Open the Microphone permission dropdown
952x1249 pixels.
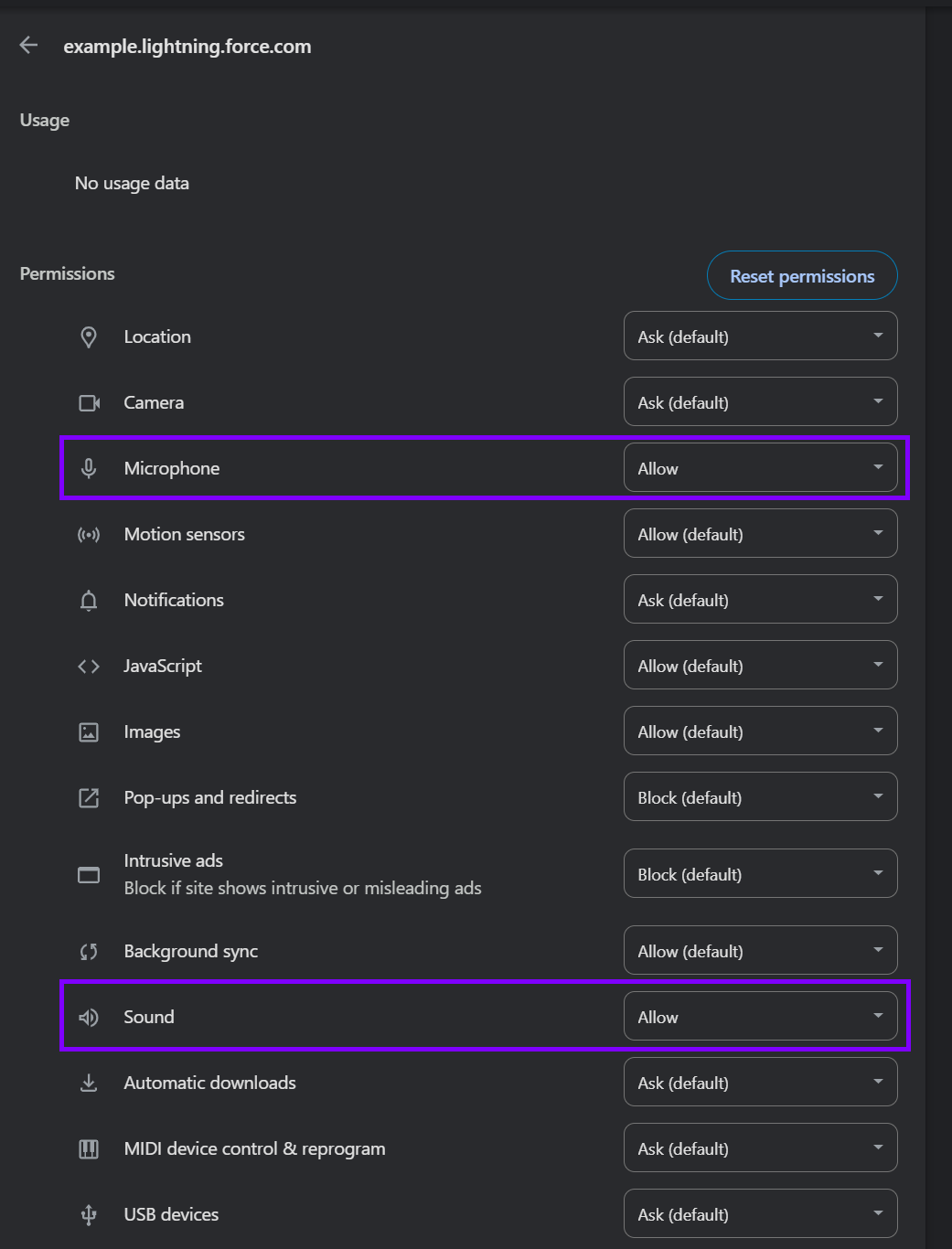pyautogui.click(x=760, y=468)
